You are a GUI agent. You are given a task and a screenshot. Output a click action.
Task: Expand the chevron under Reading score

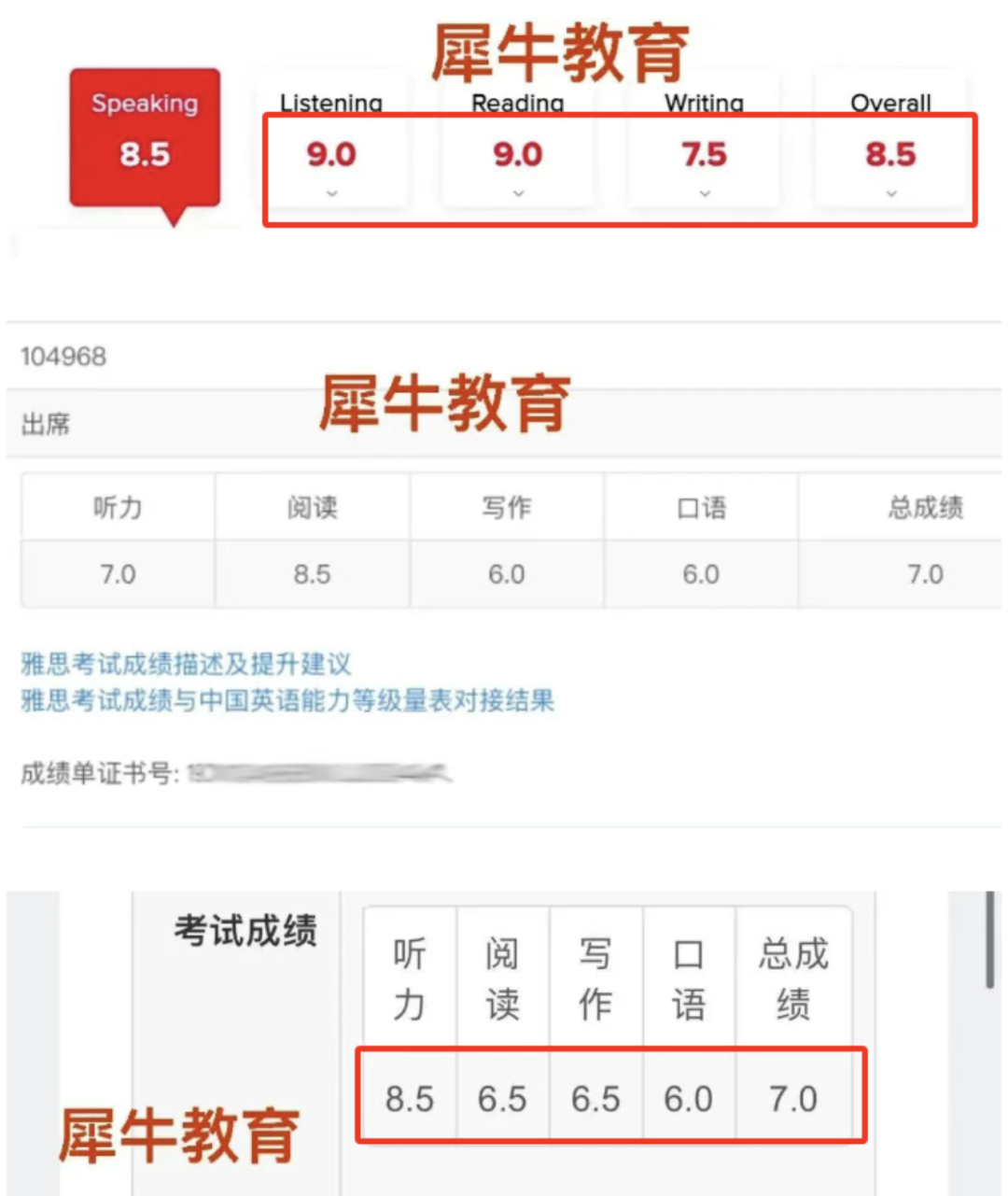coord(518,193)
